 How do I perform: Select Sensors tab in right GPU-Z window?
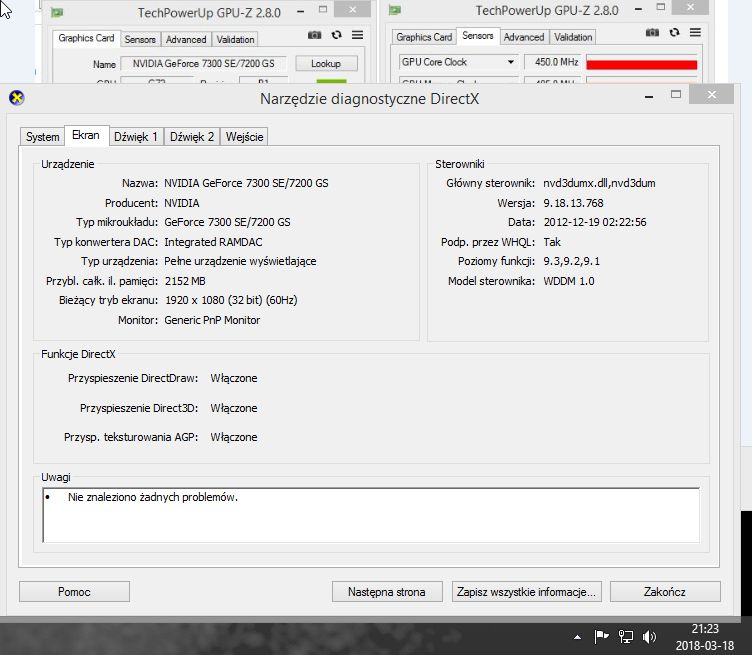point(478,35)
